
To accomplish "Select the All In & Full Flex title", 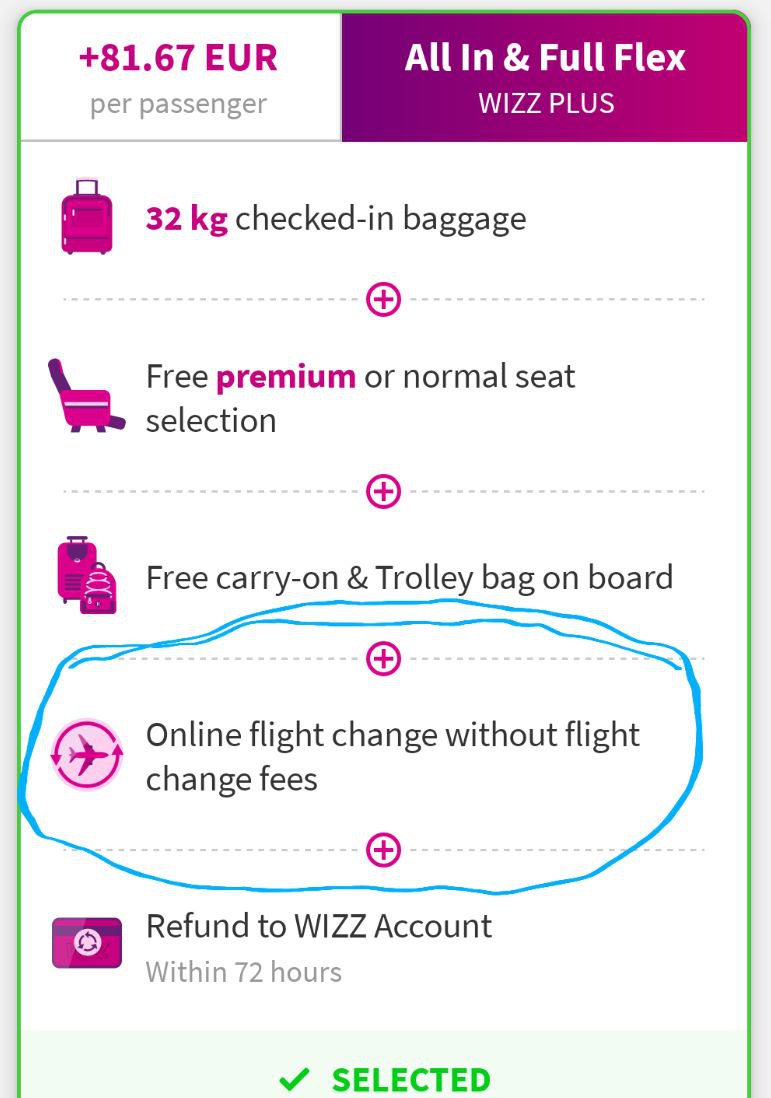I will (x=545, y=58).
